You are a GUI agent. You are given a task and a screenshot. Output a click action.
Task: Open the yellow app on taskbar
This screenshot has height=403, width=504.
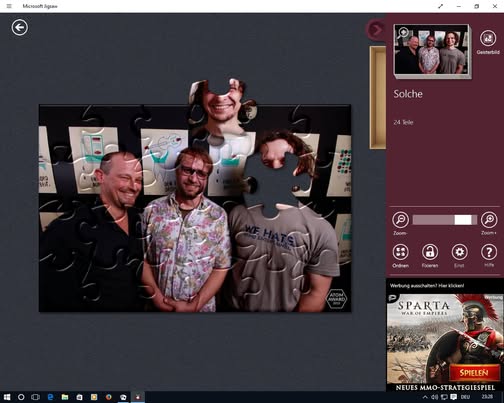[94, 397]
